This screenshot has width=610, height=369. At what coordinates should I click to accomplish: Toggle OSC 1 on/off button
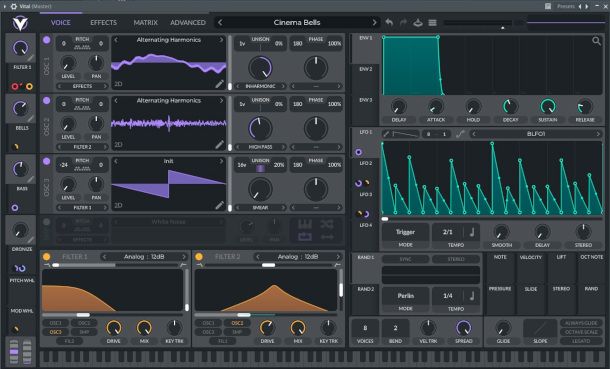47,40
